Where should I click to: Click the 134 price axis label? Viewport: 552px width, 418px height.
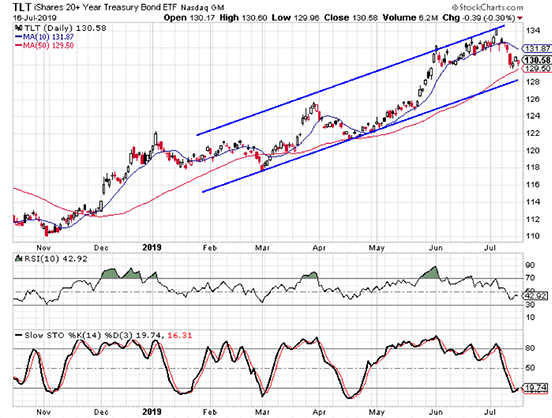click(533, 31)
